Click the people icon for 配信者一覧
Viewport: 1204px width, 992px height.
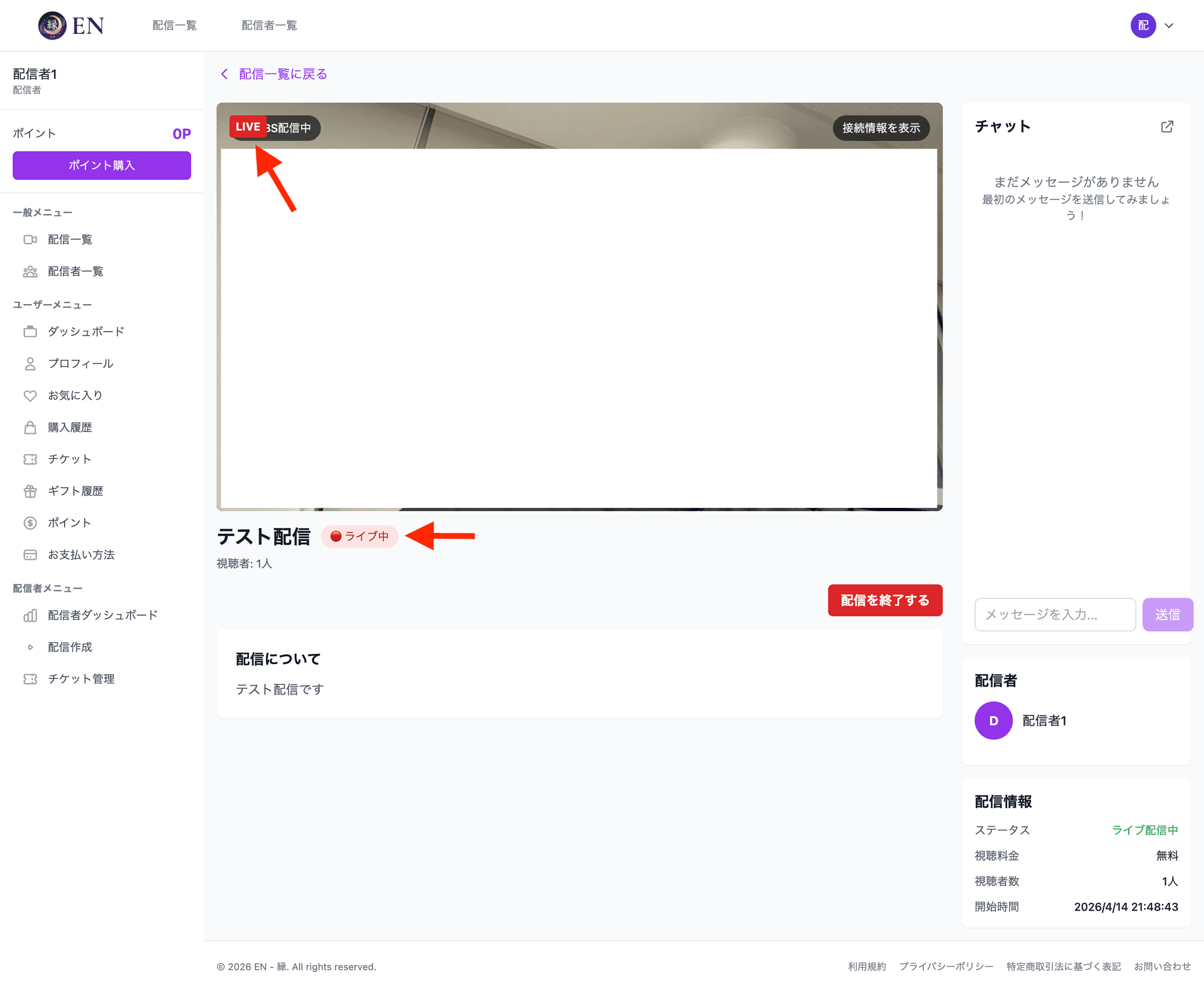click(x=30, y=272)
